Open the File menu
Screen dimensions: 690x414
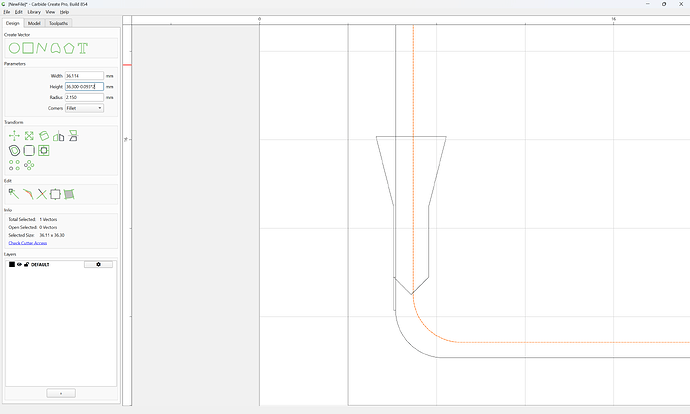pyautogui.click(x=7, y=12)
